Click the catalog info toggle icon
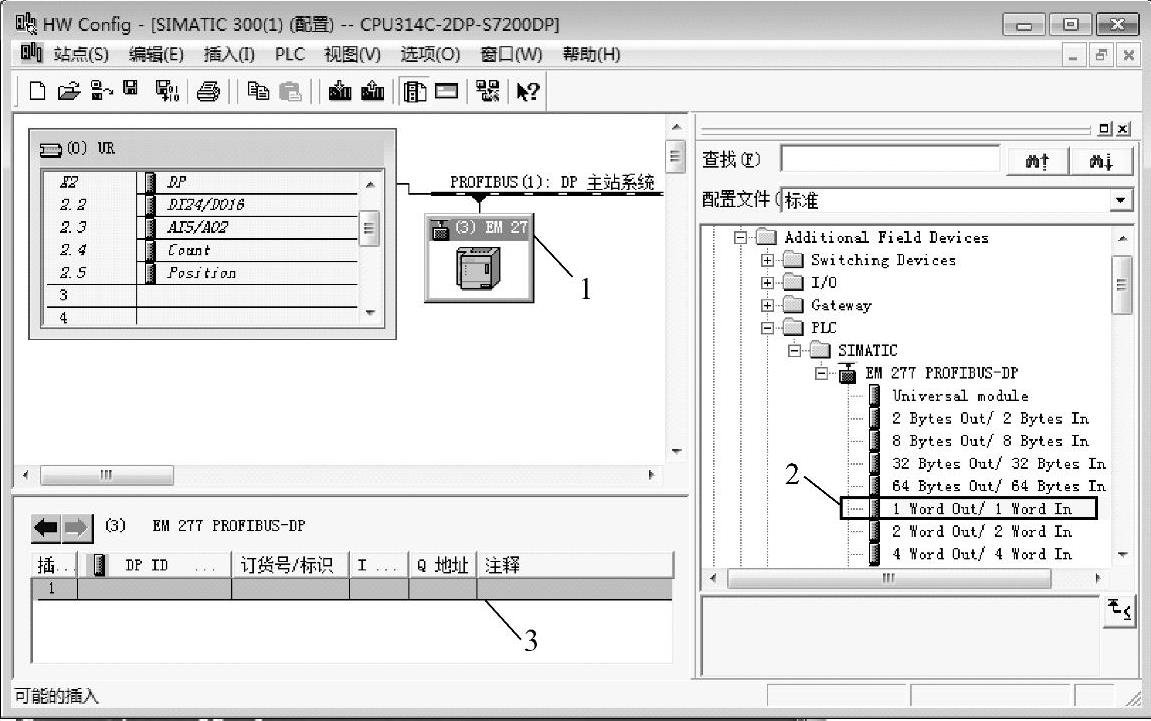This screenshot has height=721, width=1151. click(x=1118, y=612)
